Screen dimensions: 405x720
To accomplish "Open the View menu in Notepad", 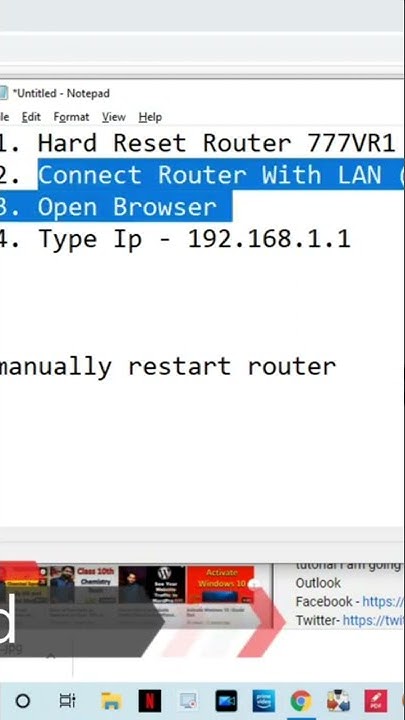I will pos(113,117).
